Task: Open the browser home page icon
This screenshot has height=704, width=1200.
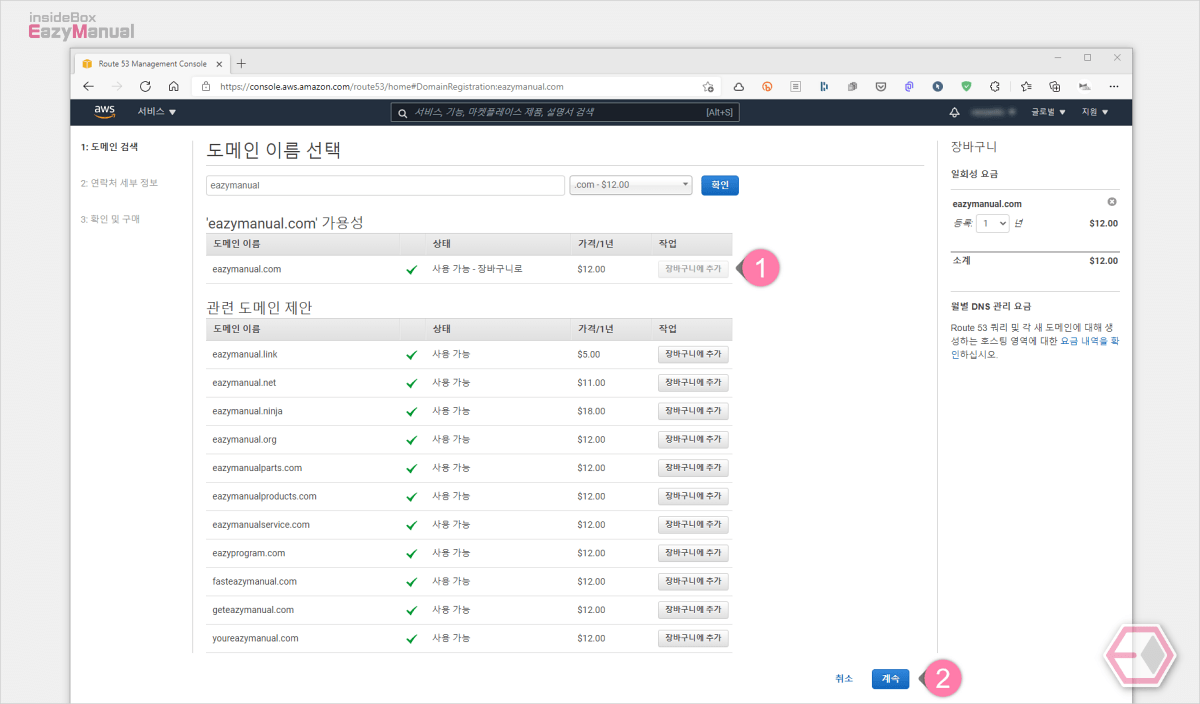Action: (173, 86)
